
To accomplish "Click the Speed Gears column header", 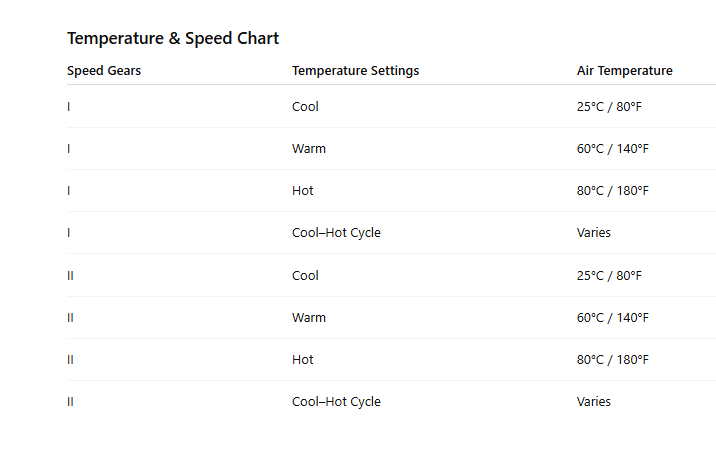I will coord(104,71).
